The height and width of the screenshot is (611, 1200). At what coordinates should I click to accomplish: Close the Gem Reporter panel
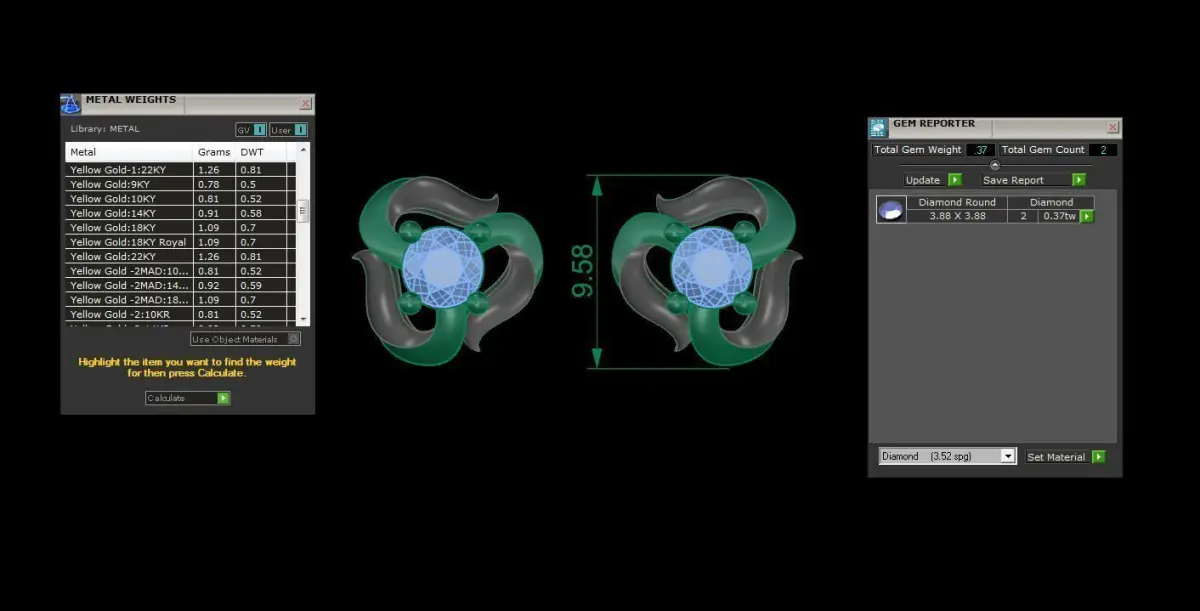coord(1113,127)
